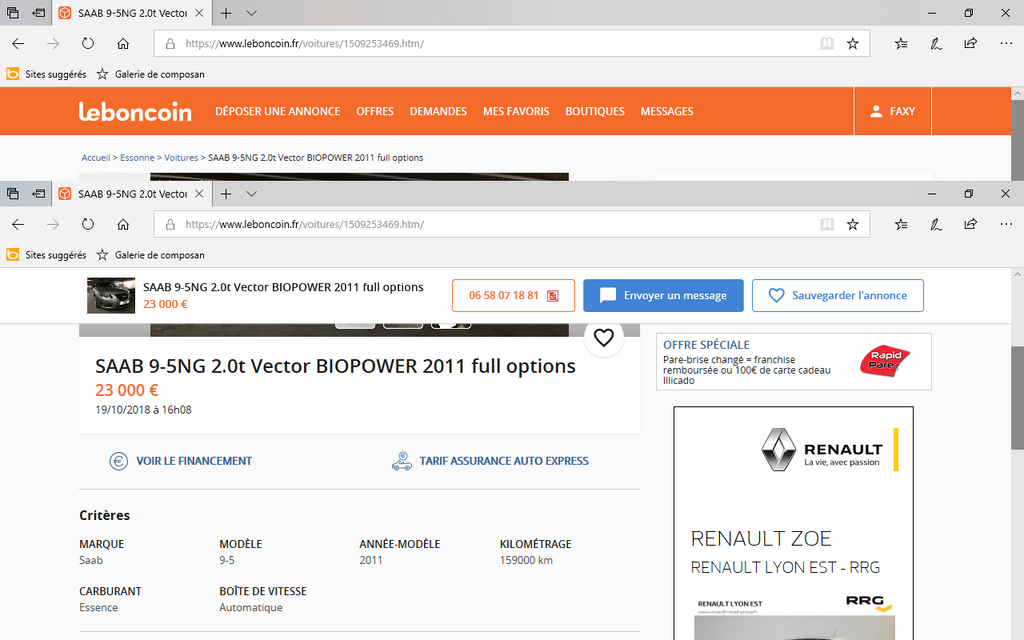Viewport: 1024px width, 640px height.
Task: Click the Renault ZOE advertisement
Action: click(793, 523)
